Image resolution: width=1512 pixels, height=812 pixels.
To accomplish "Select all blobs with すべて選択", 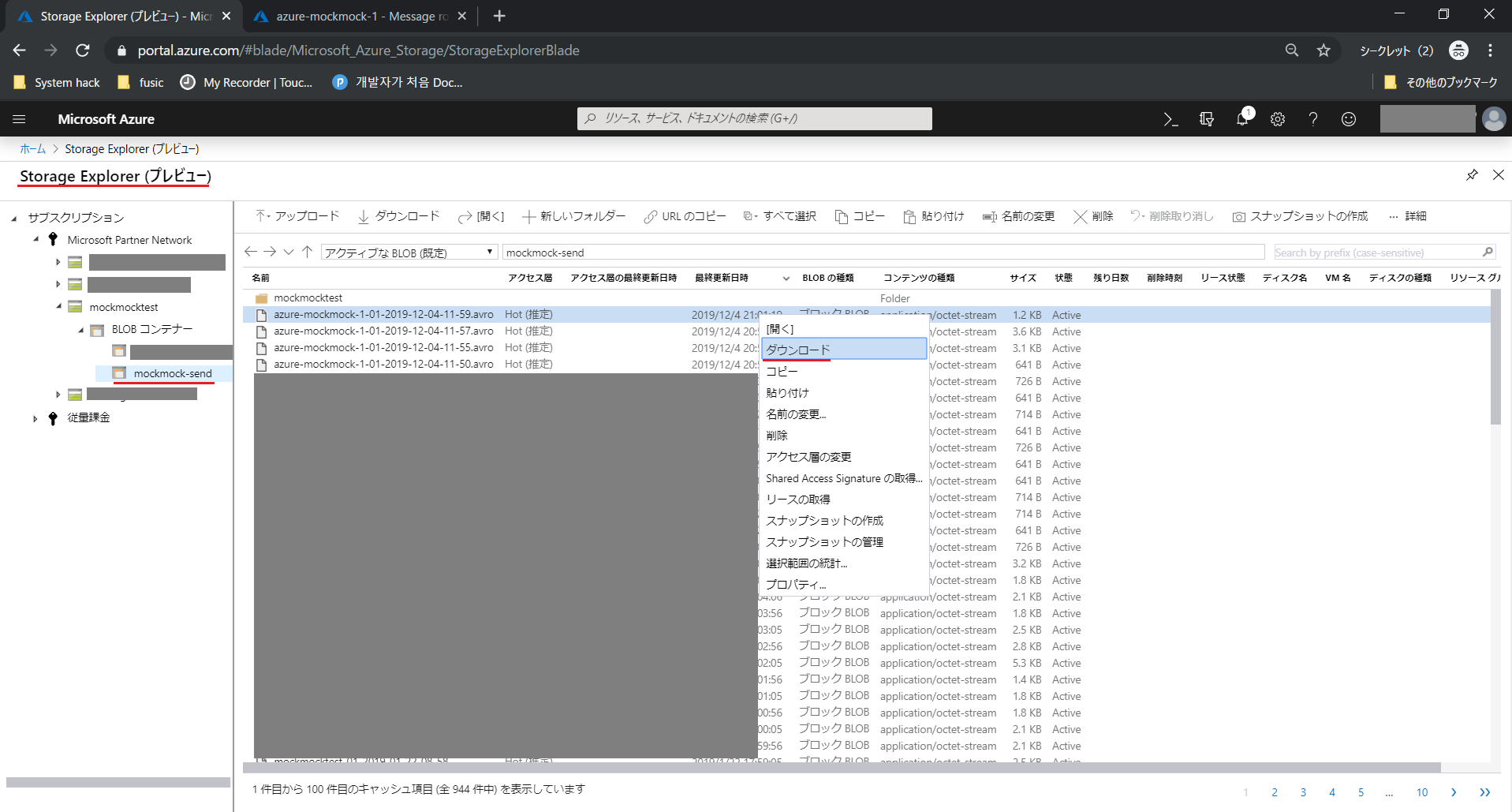I will point(780,215).
